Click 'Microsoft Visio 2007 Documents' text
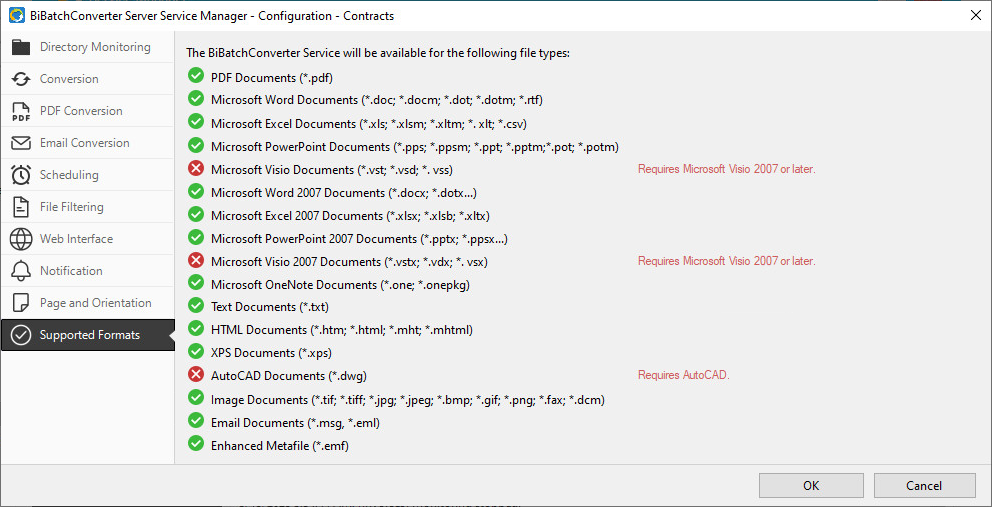The image size is (992, 507). [x=349, y=261]
